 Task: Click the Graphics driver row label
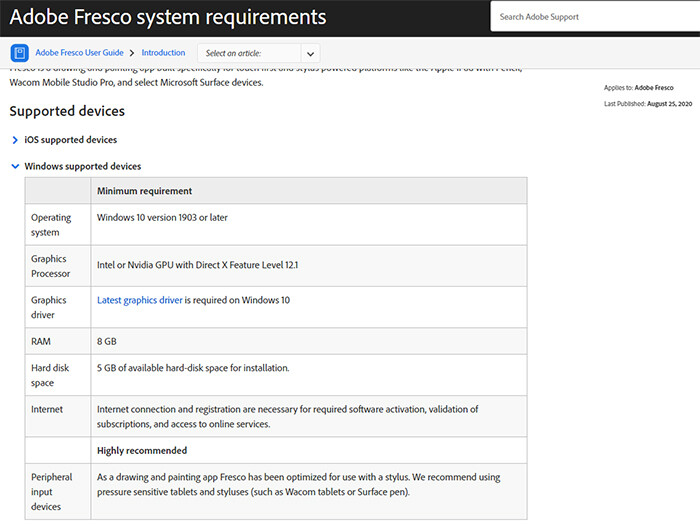(x=48, y=307)
